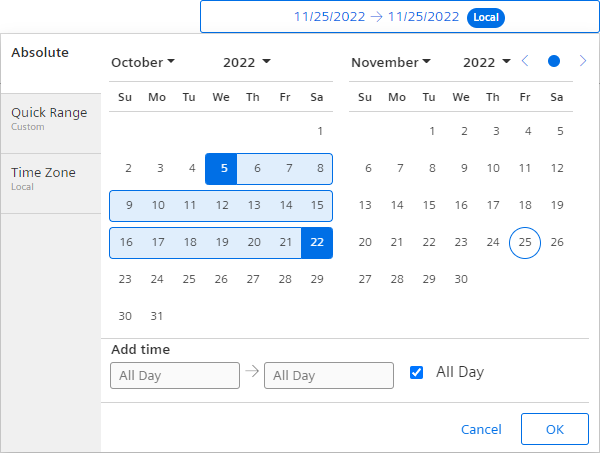Select October 23

pos(125,279)
